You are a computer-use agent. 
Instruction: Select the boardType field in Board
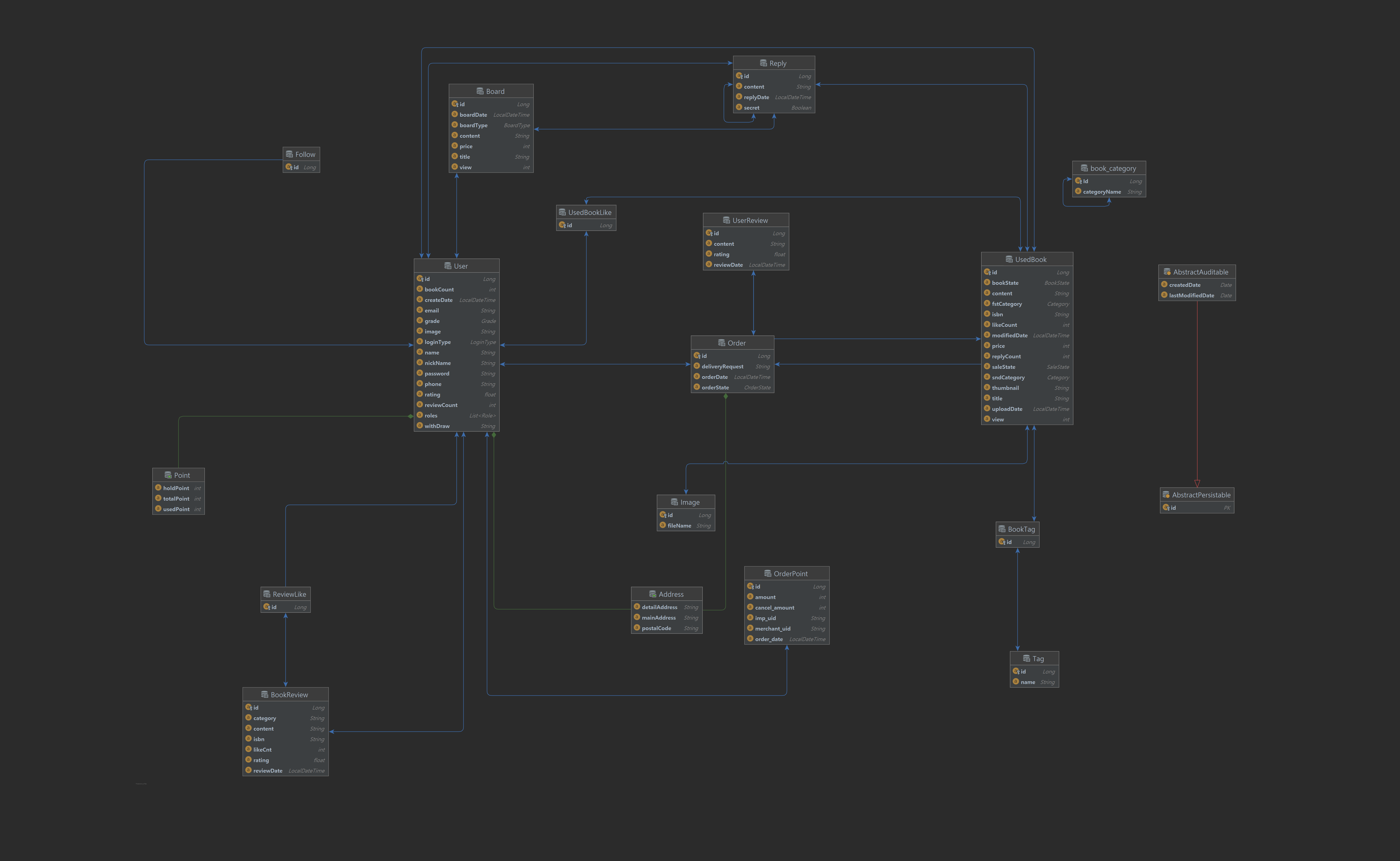coord(473,125)
